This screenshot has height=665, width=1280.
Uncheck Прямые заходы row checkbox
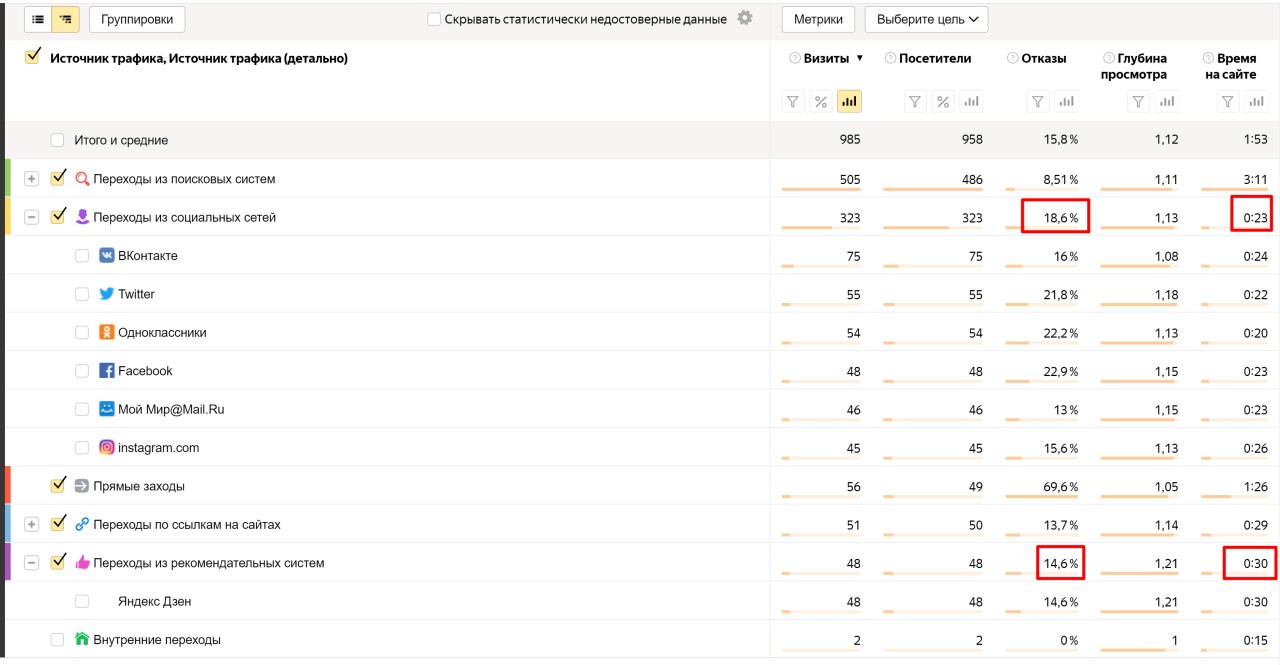click(x=58, y=486)
